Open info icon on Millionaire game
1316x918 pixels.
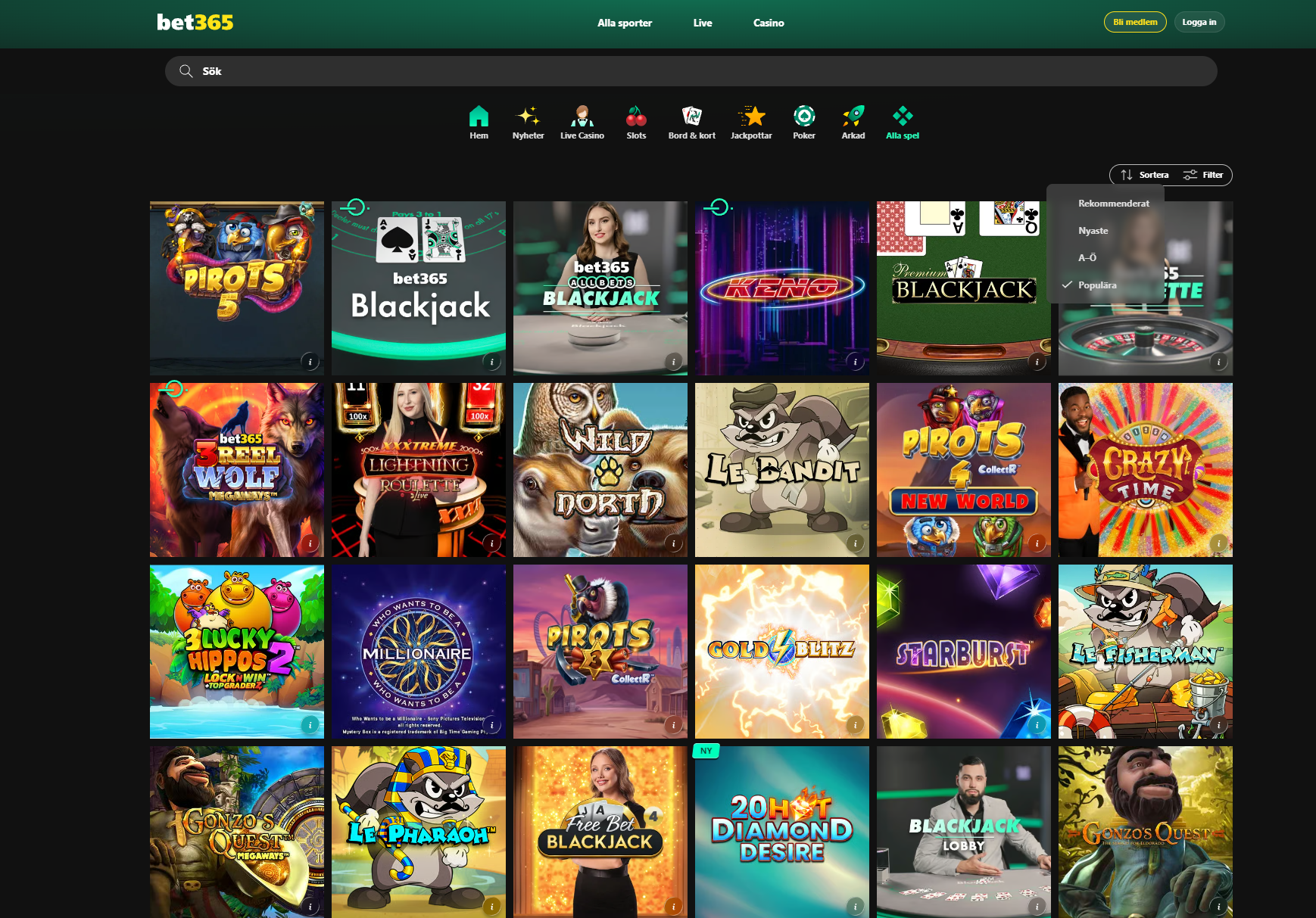pyautogui.click(x=491, y=725)
